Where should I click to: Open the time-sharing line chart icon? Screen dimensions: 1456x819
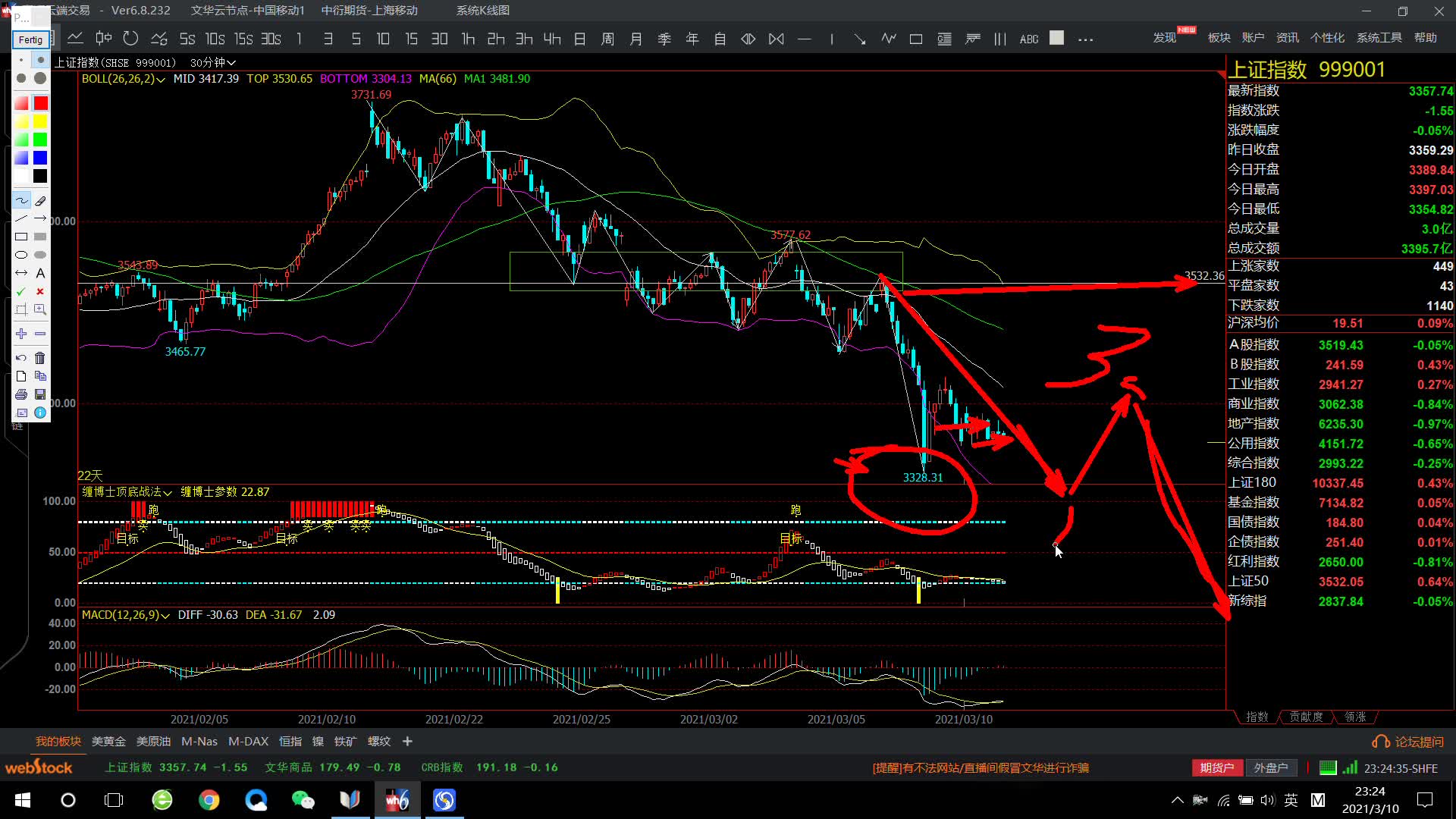pyautogui.click(x=75, y=38)
